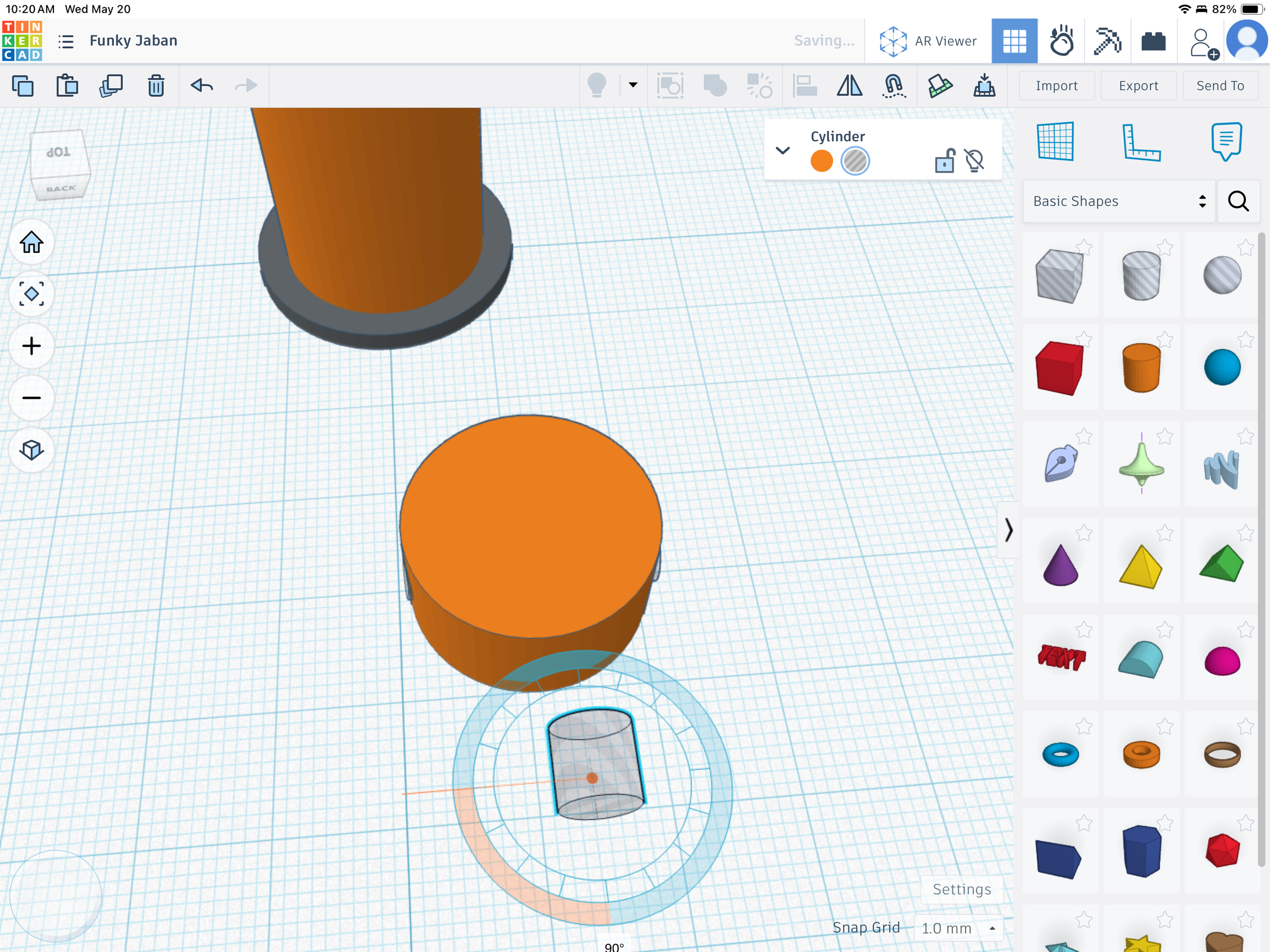Open Basic Shapes category dropdown
The image size is (1270, 952).
(1119, 202)
